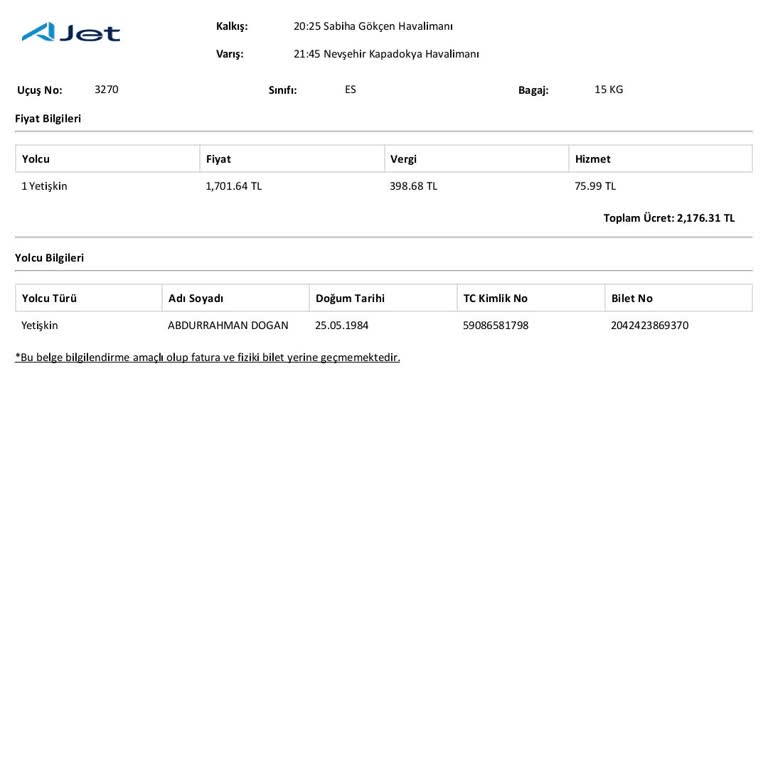The height and width of the screenshot is (768, 768).
Task: Select the 'Varış:' arrival label
Action: point(230,54)
